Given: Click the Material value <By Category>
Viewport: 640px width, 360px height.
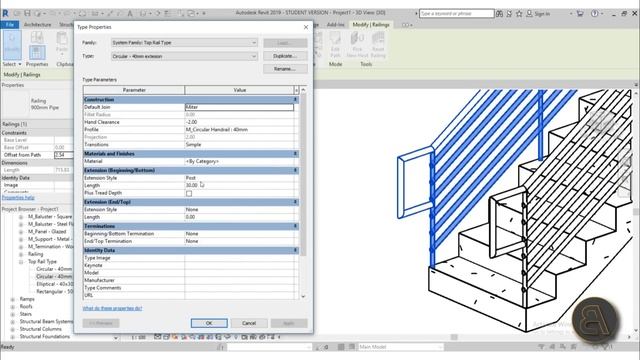Looking at the screenshot, I should [x=239, y=161].
